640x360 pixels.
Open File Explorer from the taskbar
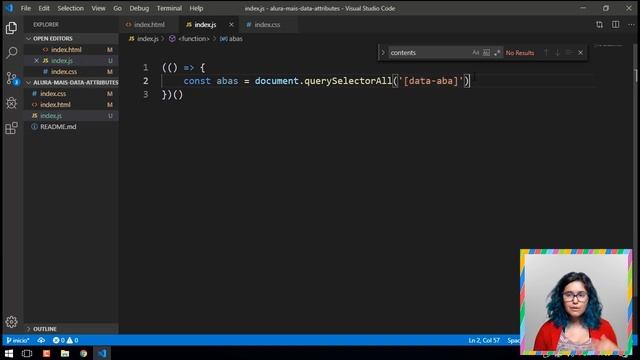coord(65,353)
